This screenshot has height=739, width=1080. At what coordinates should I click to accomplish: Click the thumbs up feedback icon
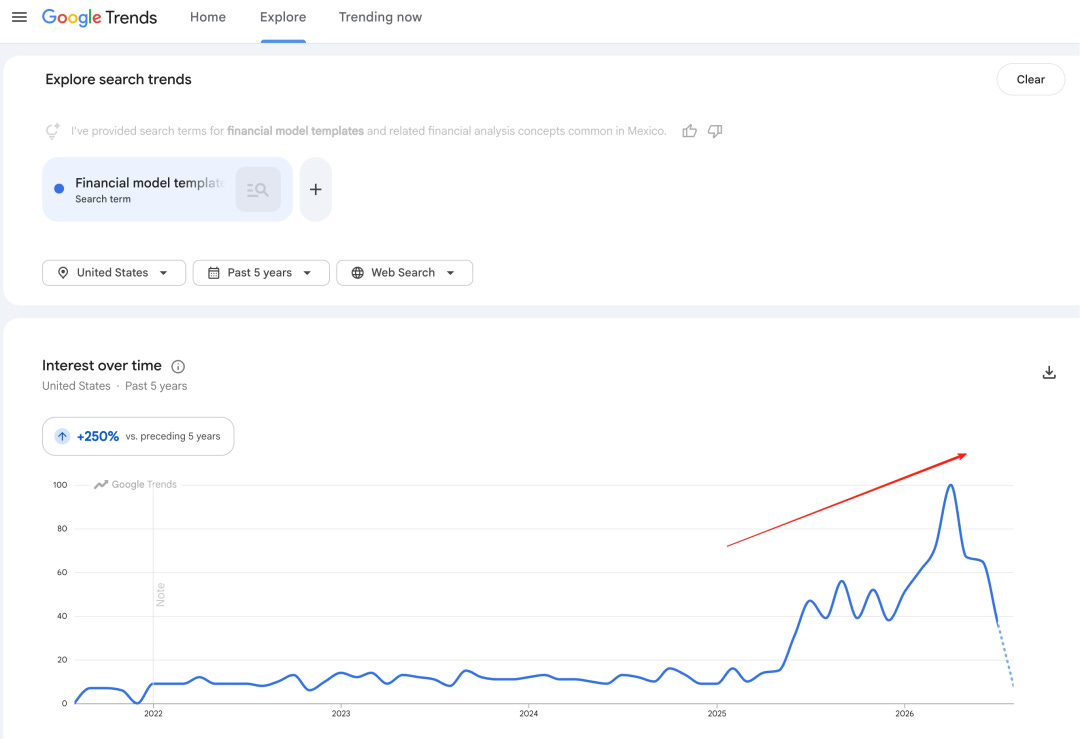click(x=689, y=131)
